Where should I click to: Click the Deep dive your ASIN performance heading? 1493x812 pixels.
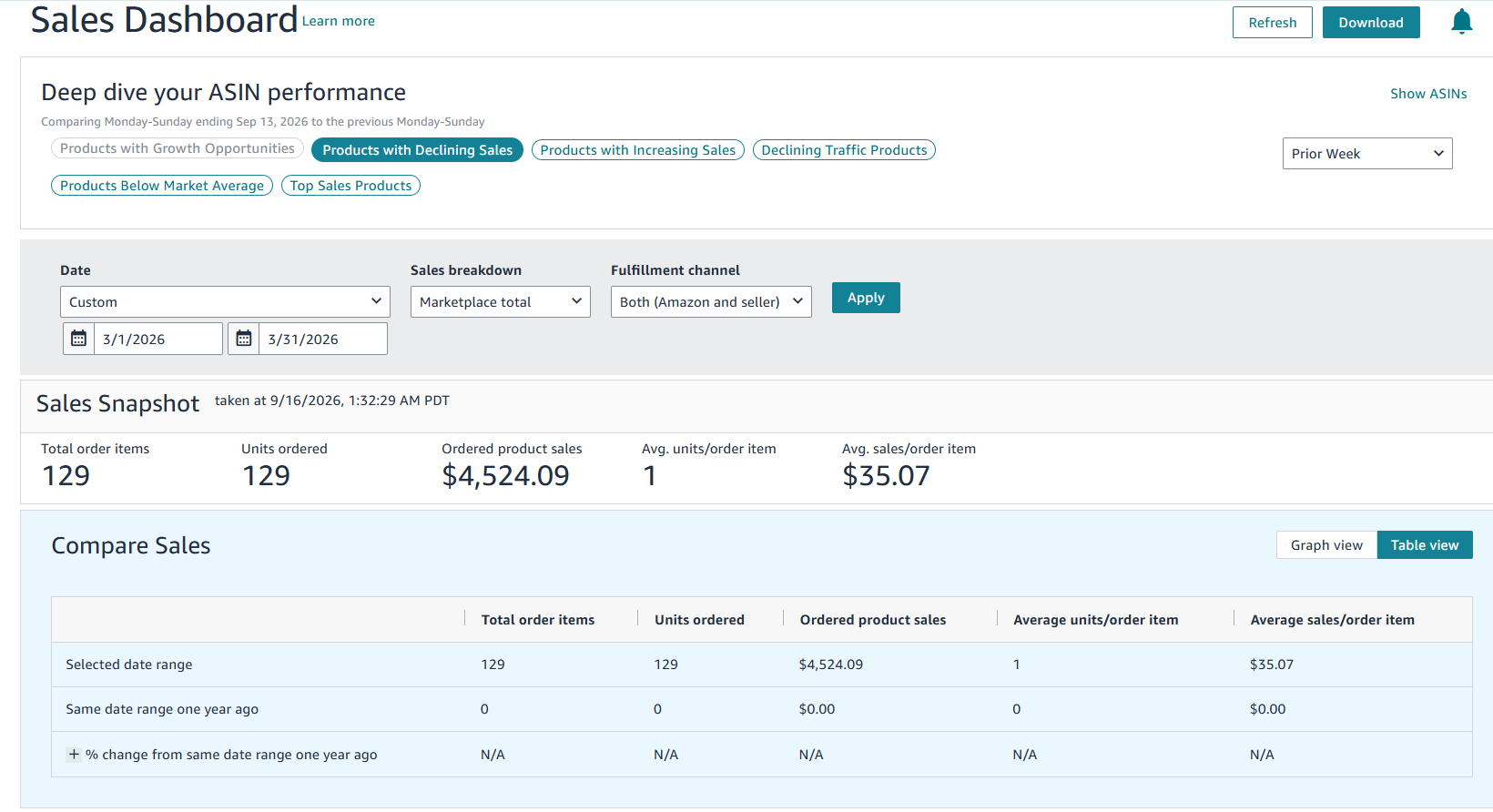point(223,92)
